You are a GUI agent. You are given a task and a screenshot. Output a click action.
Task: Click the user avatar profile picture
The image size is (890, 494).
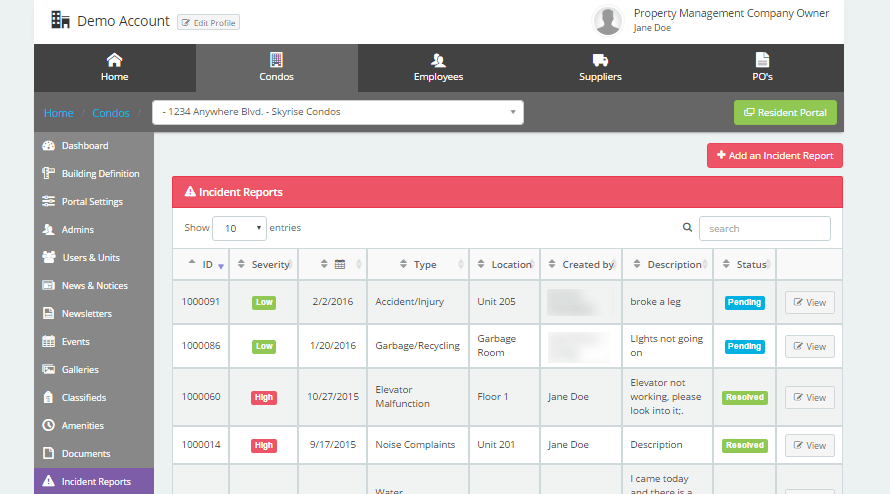pyautogui.click(x=608, y=20)
